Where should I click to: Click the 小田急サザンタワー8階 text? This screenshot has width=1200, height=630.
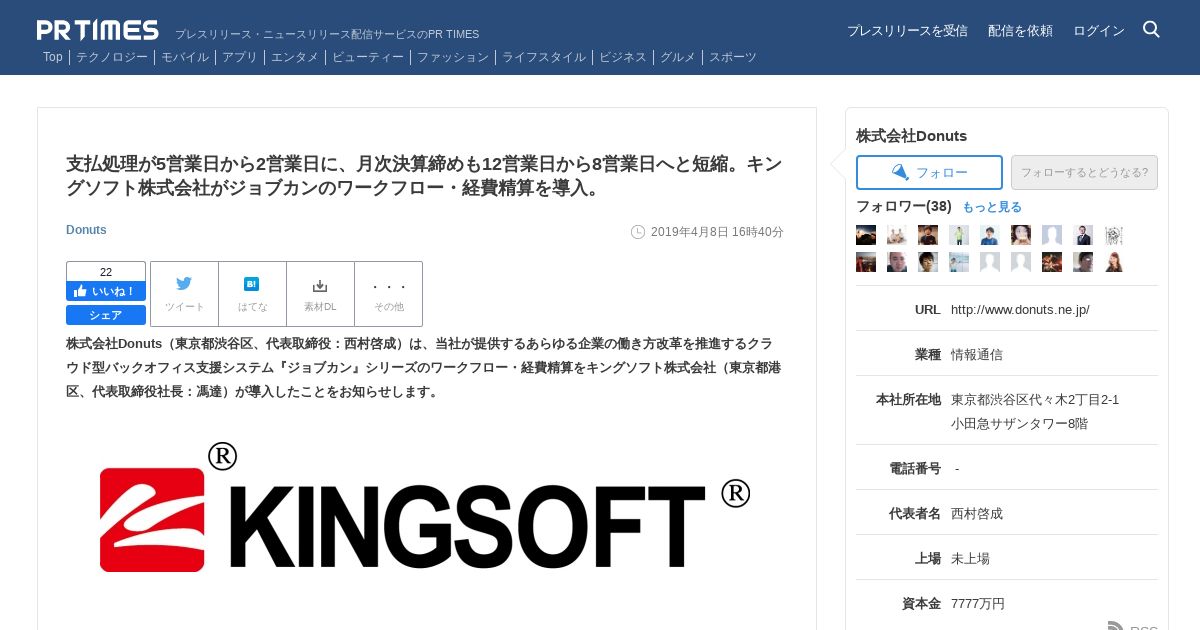(x=1019, y=424)
